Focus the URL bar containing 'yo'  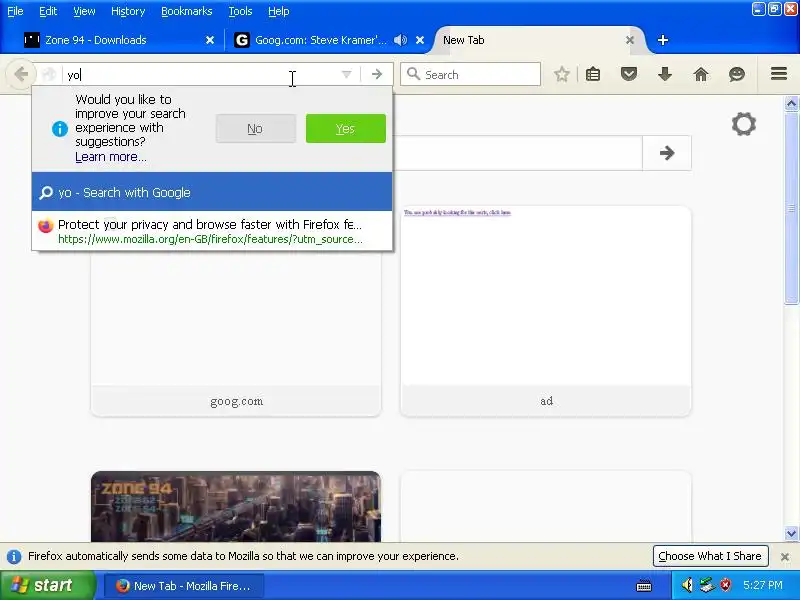click(202, 75)
